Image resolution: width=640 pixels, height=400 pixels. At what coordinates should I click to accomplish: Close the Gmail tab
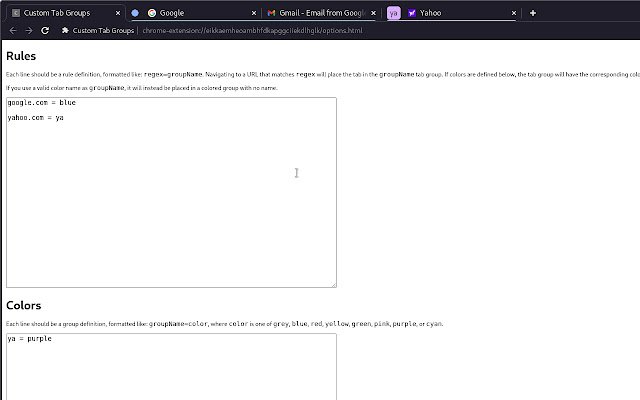[x=373, y=13]
